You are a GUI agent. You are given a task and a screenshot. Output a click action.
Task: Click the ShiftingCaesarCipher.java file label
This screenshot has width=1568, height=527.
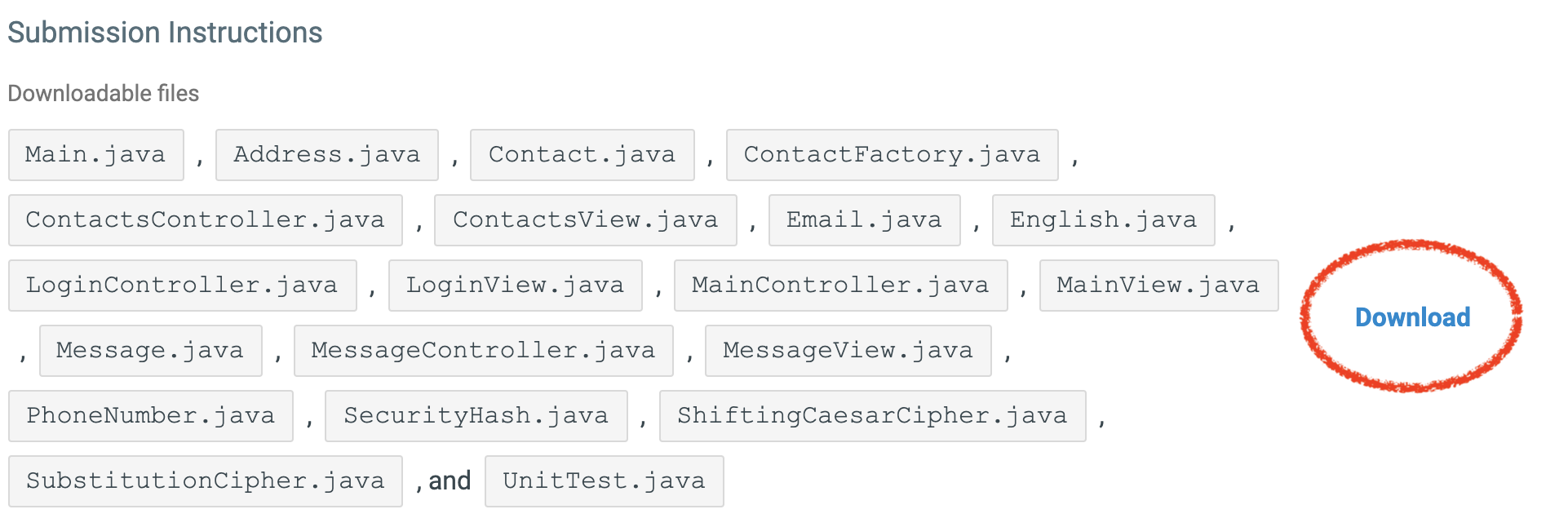pos(872,416)
